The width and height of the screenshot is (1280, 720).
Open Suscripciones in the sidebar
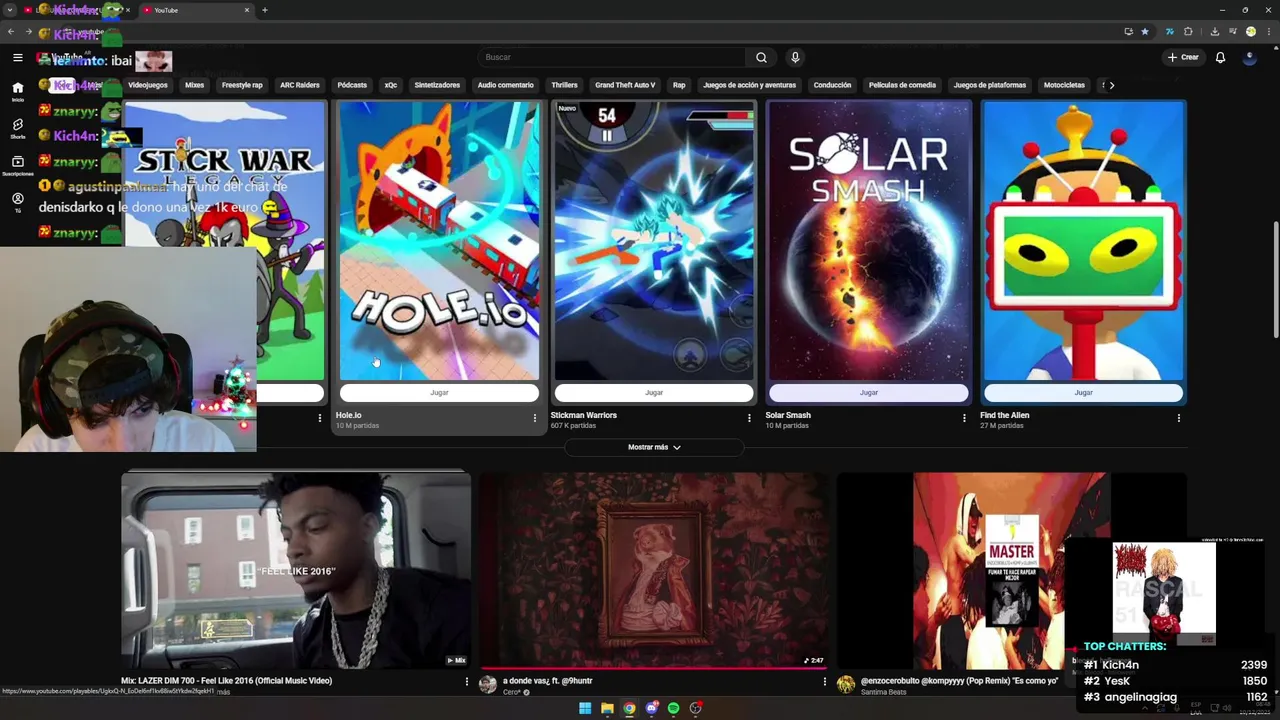tap(17, 165)
